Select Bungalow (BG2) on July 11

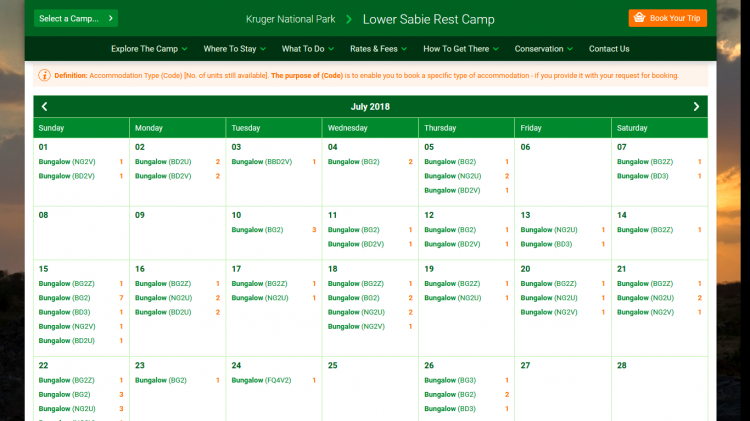click(x=353, y=230)
